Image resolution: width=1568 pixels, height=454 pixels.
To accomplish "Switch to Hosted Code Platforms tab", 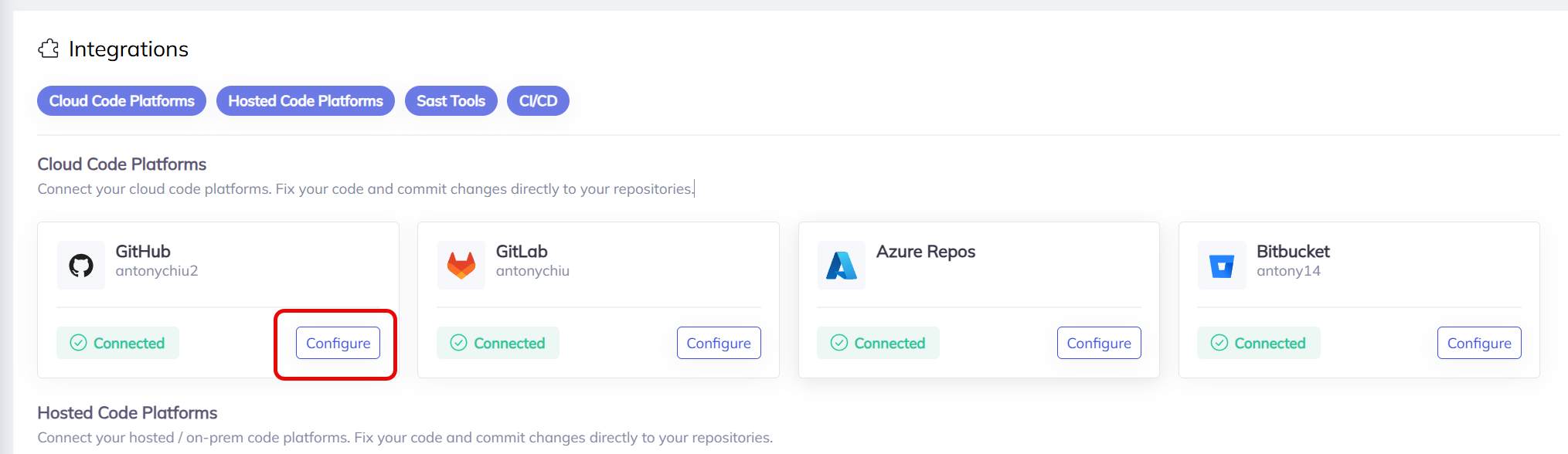I will point(305,101).
